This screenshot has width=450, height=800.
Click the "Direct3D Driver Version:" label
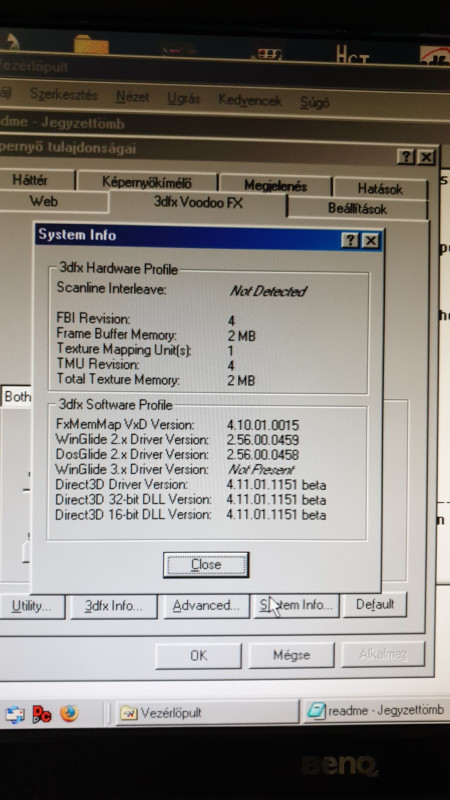pyautogui.click(x=121, y=484)
